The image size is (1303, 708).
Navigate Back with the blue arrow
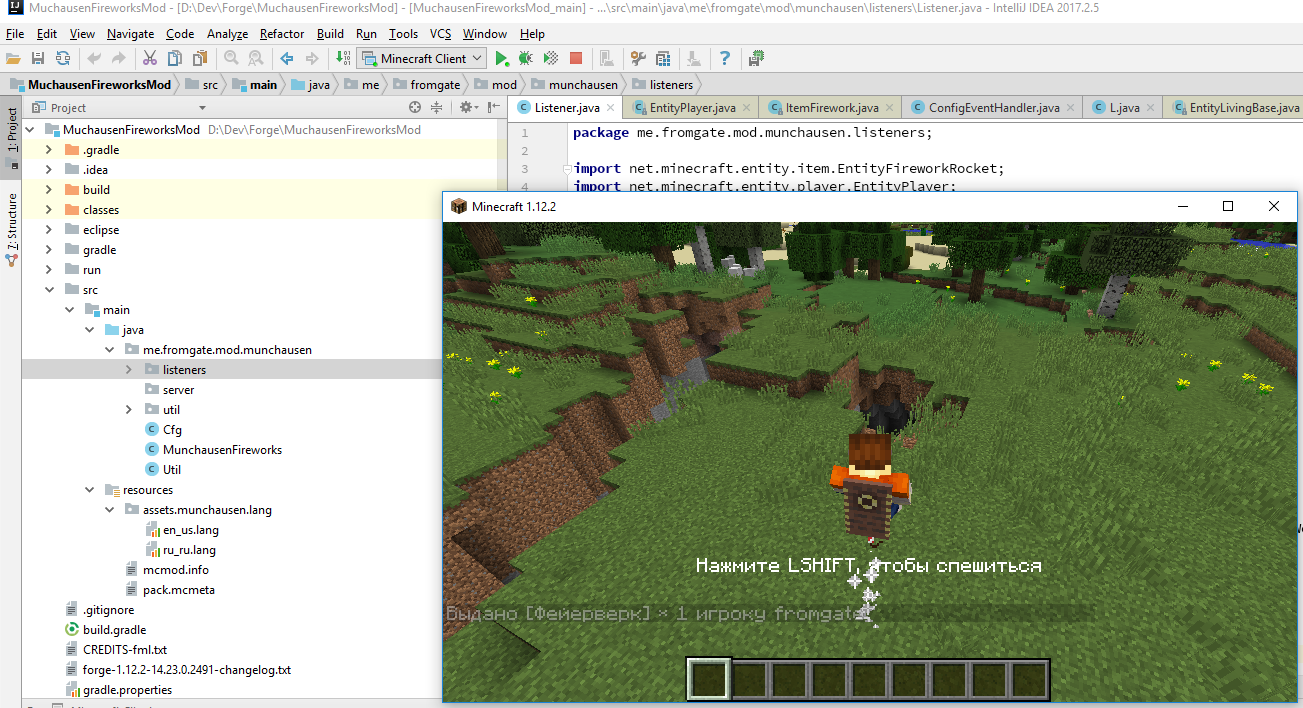[x=287, y=59]
